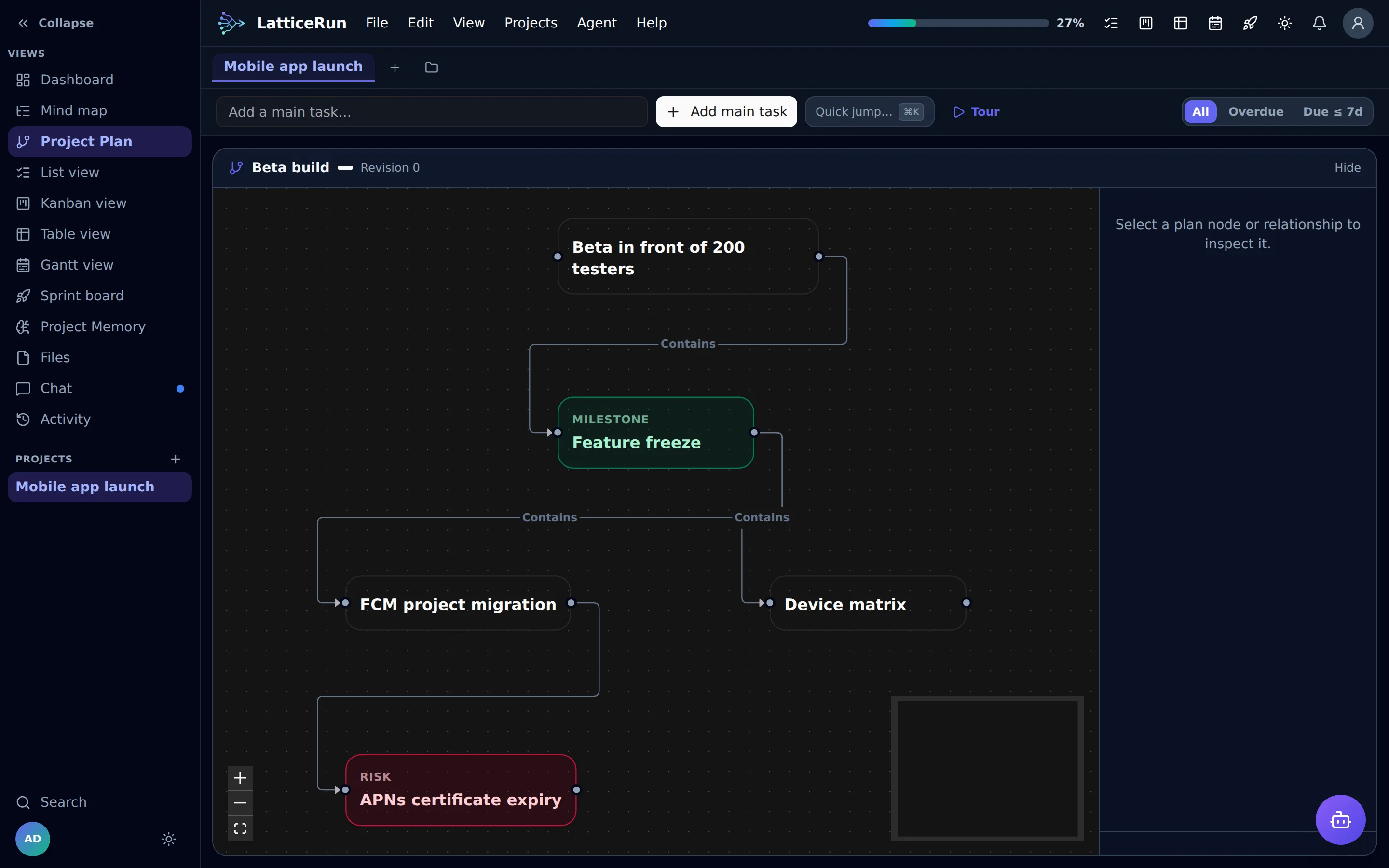
Task: Switch to Kanban view
Action: 100,203
